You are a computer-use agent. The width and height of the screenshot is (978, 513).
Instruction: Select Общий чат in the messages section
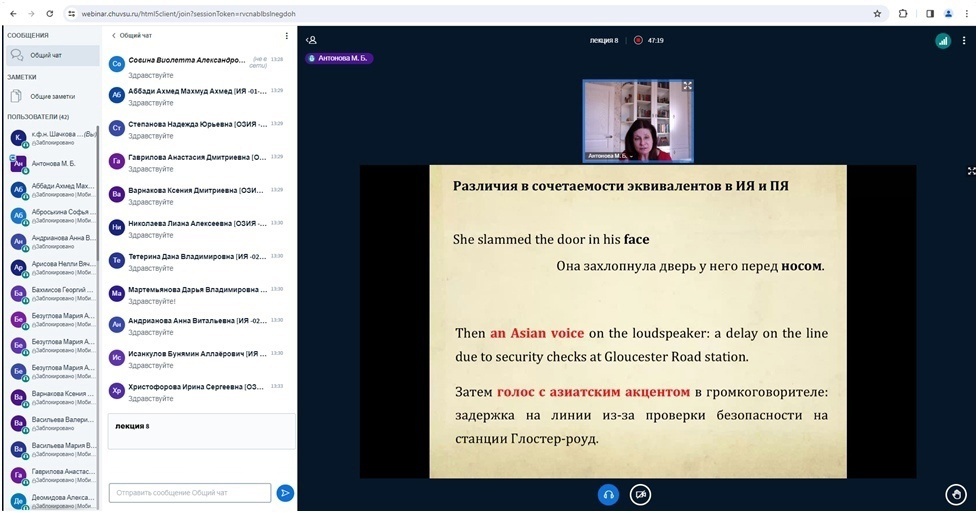click(x=52, y=56)
